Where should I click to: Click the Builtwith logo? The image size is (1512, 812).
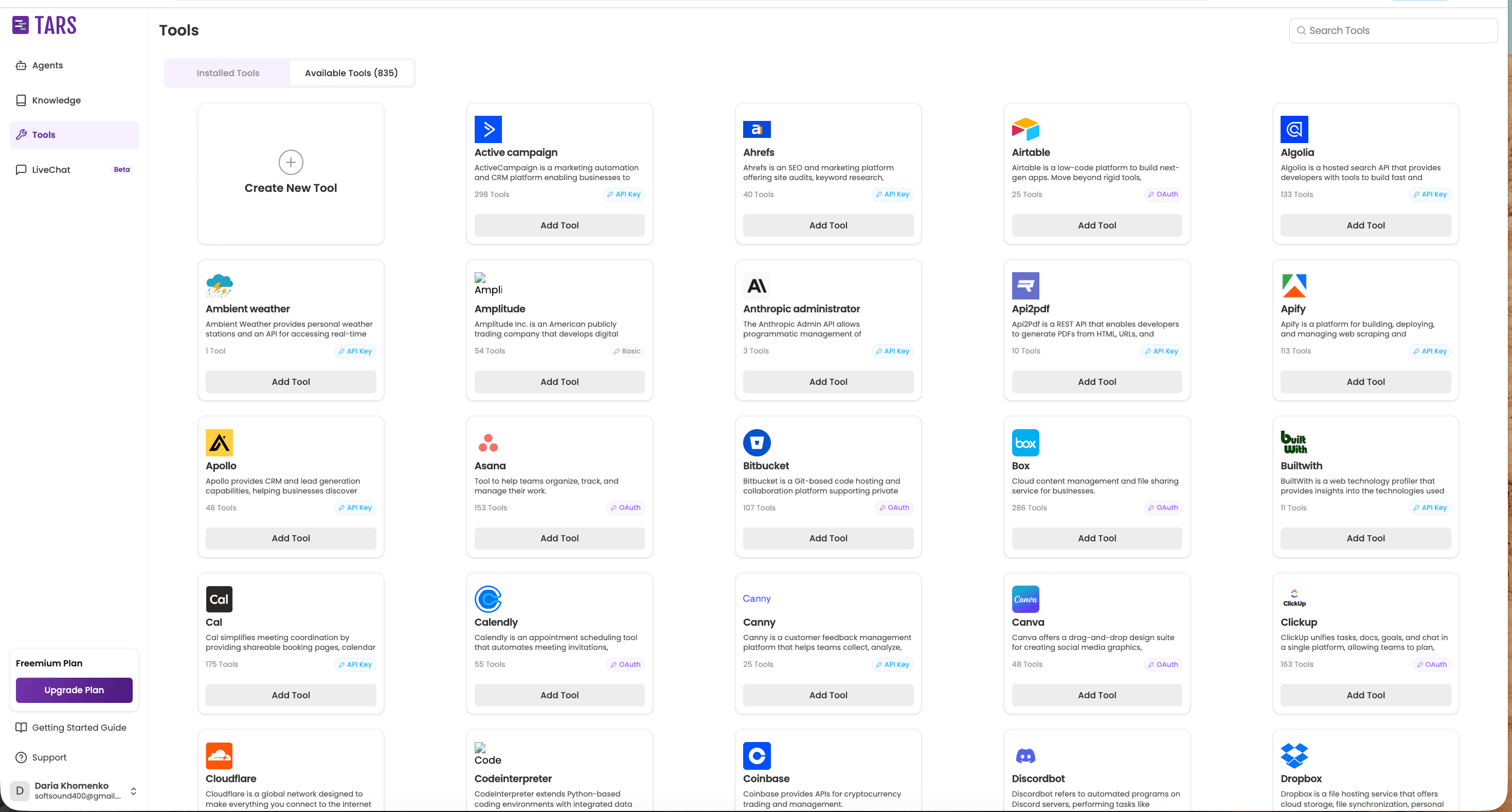pyautogui.click(x=1293, y=443)
